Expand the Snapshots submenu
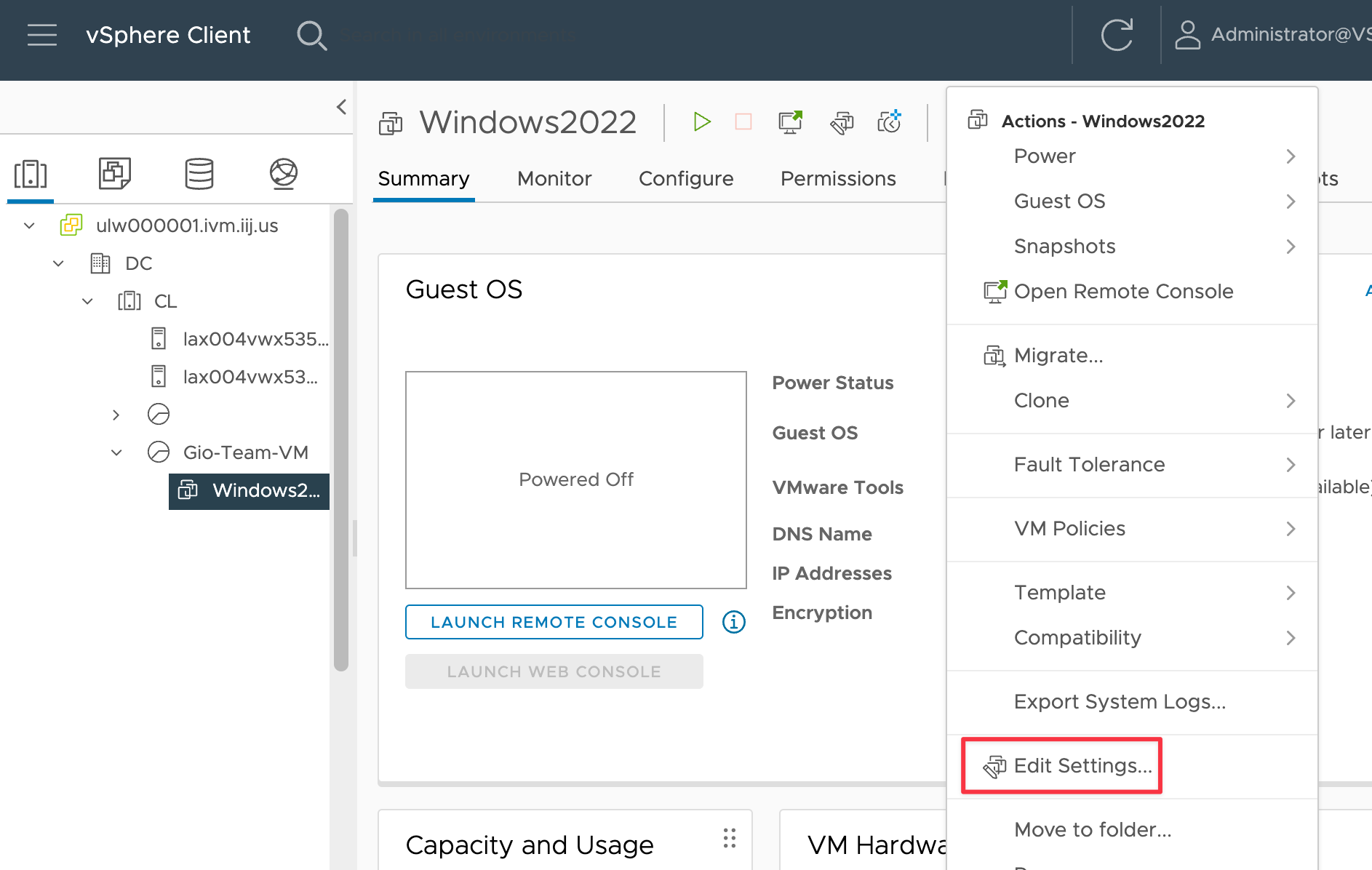 [1132, 247]
